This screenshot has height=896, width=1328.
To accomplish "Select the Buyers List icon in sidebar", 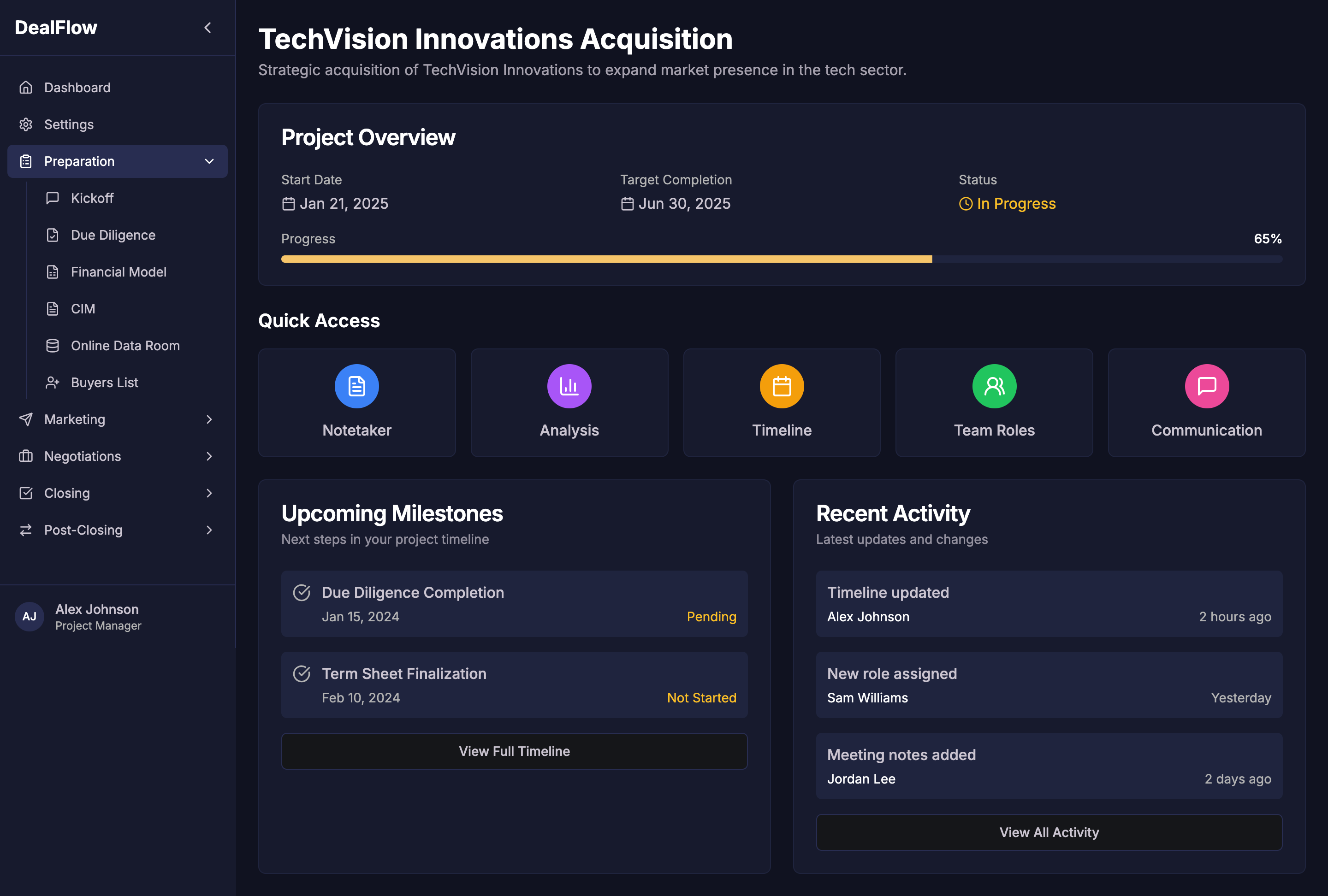I will [53, 383].
